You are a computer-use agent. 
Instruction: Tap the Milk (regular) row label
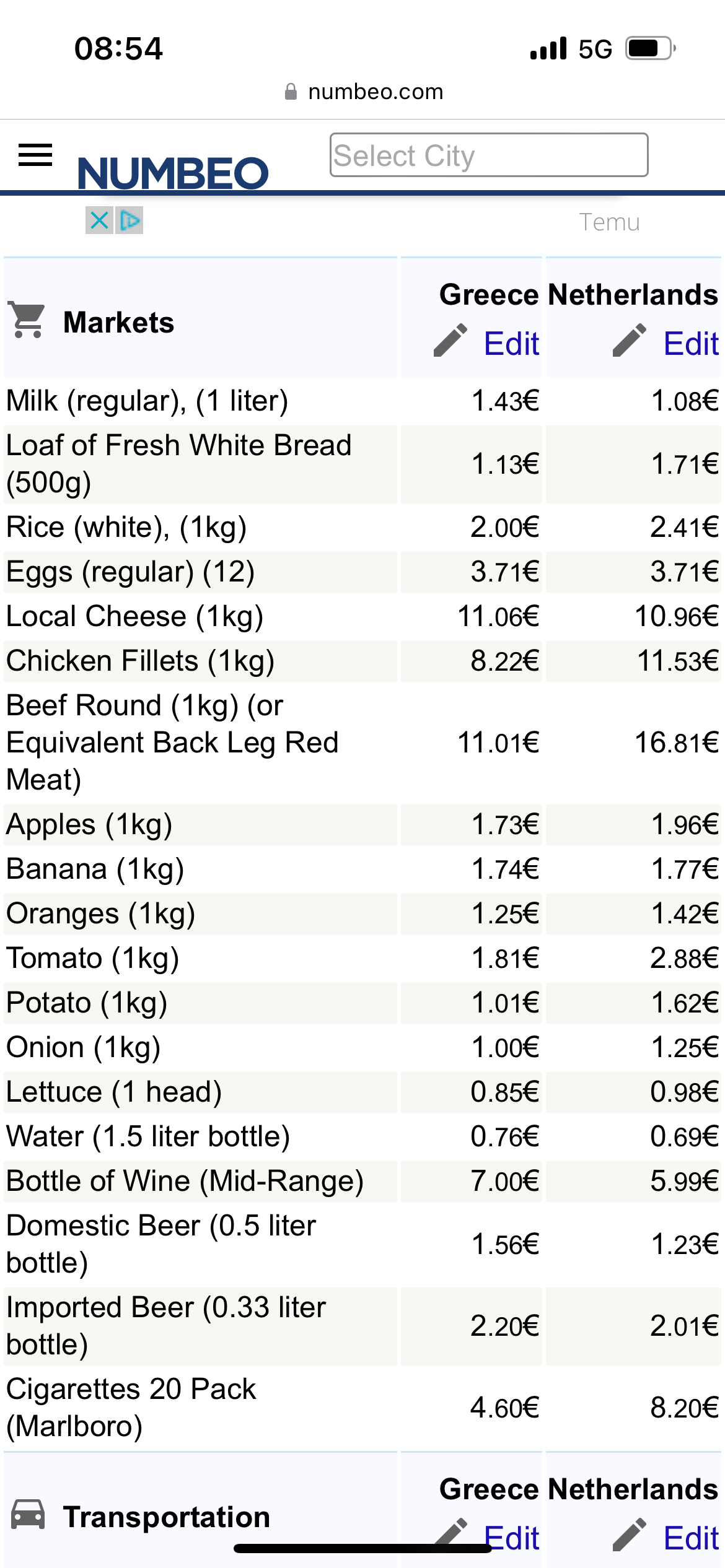coord(147,401)
